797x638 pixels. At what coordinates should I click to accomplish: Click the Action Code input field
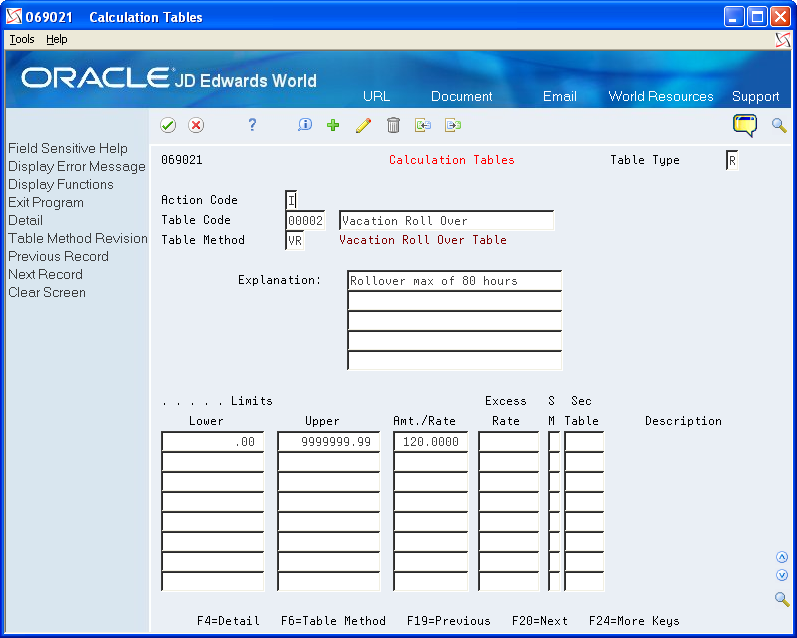coord(291,200)
